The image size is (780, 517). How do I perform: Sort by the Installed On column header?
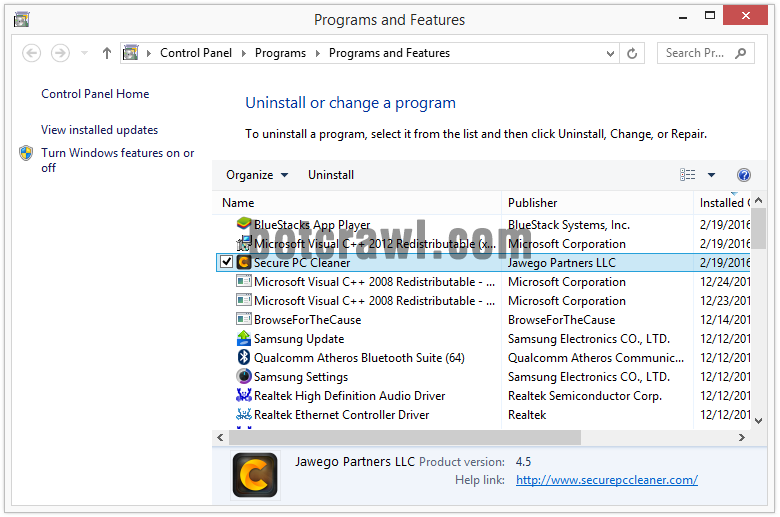point(722,203)
